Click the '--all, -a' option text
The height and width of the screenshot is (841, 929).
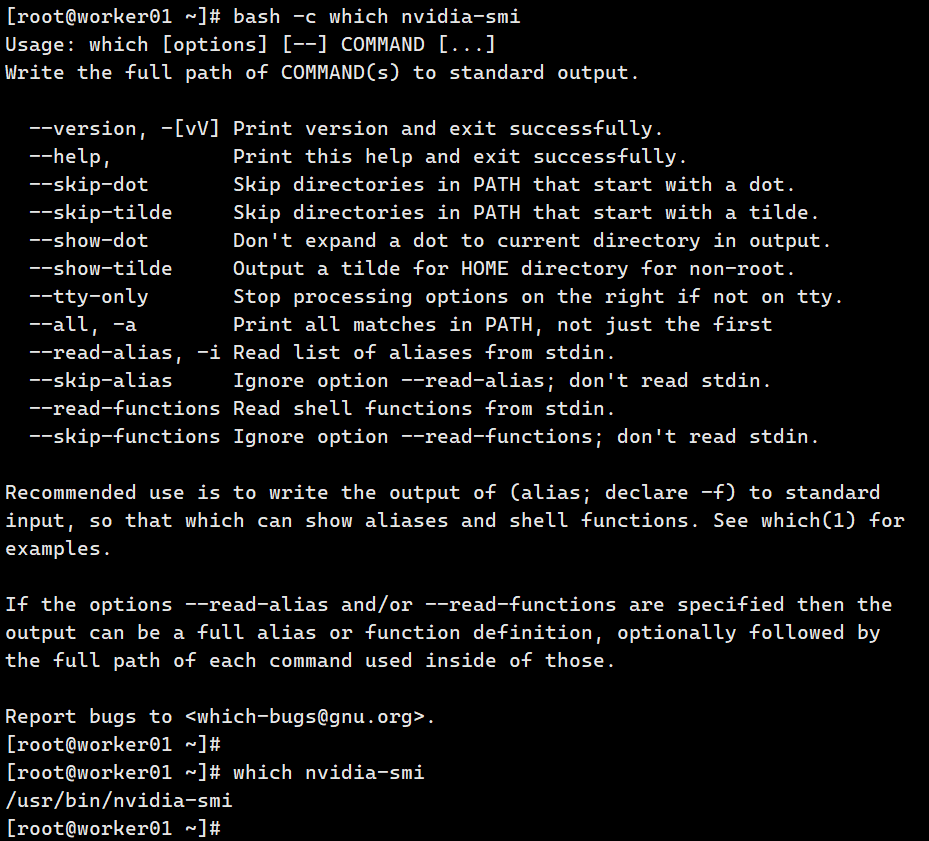coord(83,324)
